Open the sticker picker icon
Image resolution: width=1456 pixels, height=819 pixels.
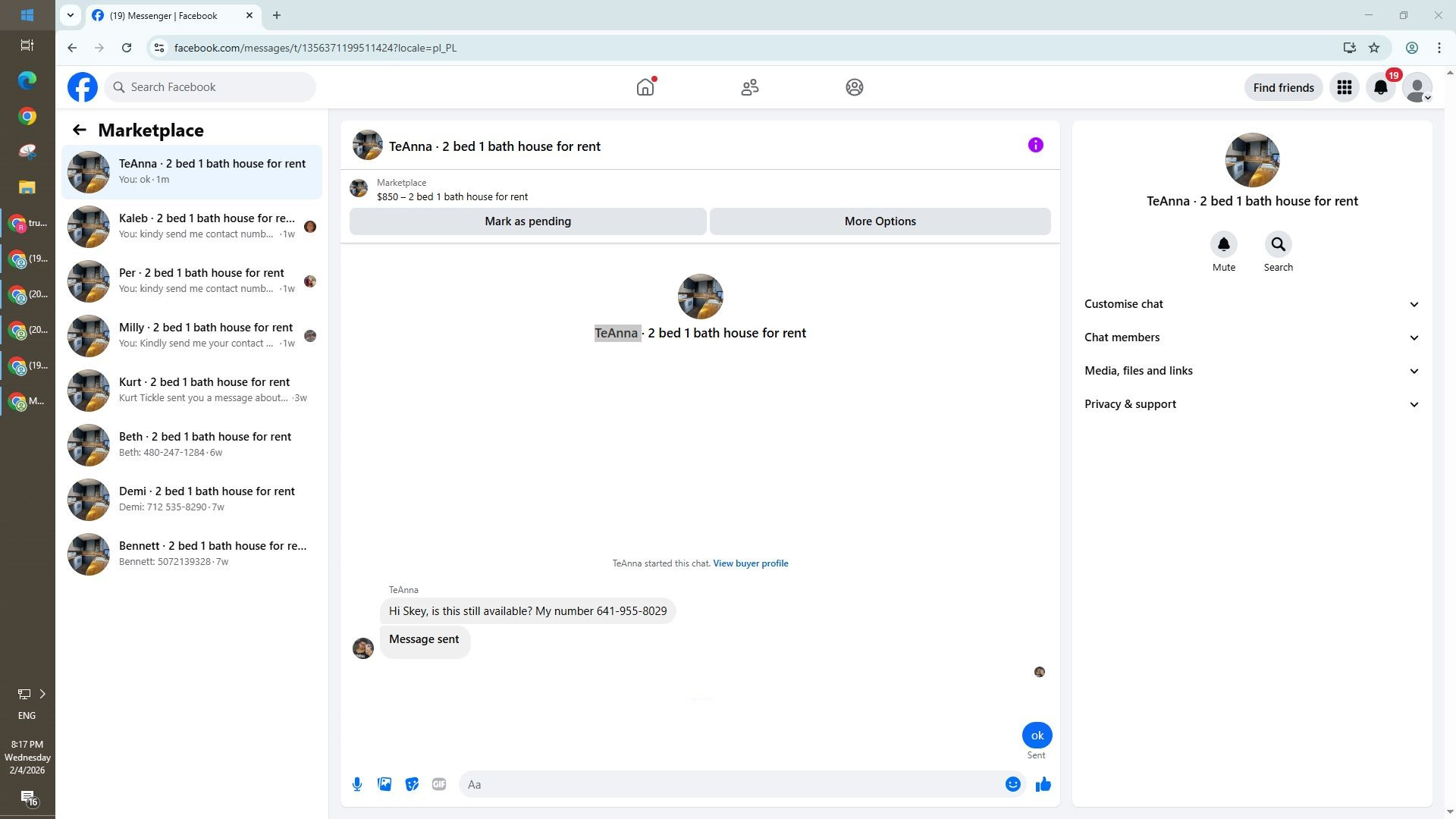[412, 785]
